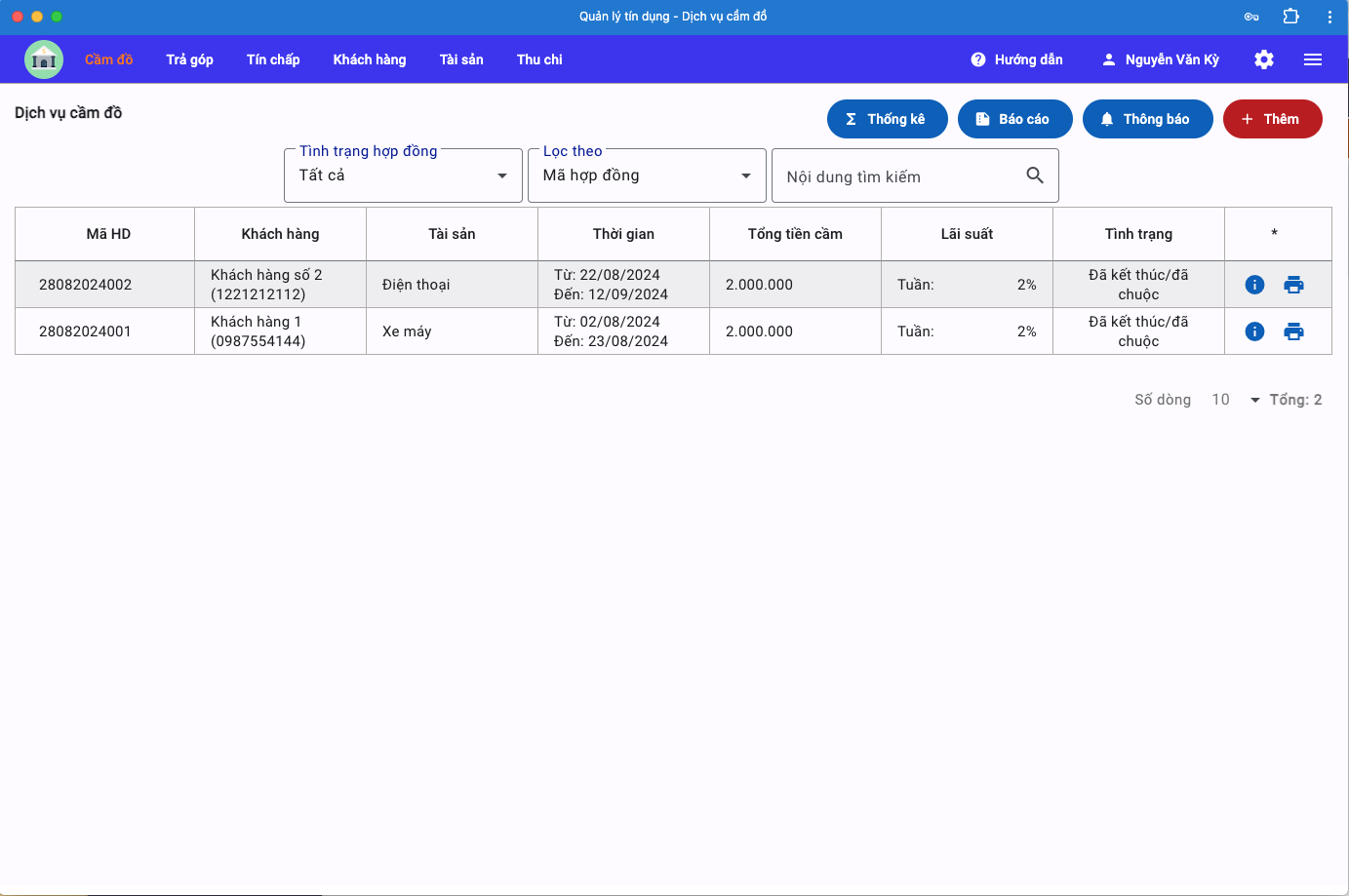1349x896 pixels.
Task: Switch to Cầm đồ tab
Action: (x=108, y=59)
